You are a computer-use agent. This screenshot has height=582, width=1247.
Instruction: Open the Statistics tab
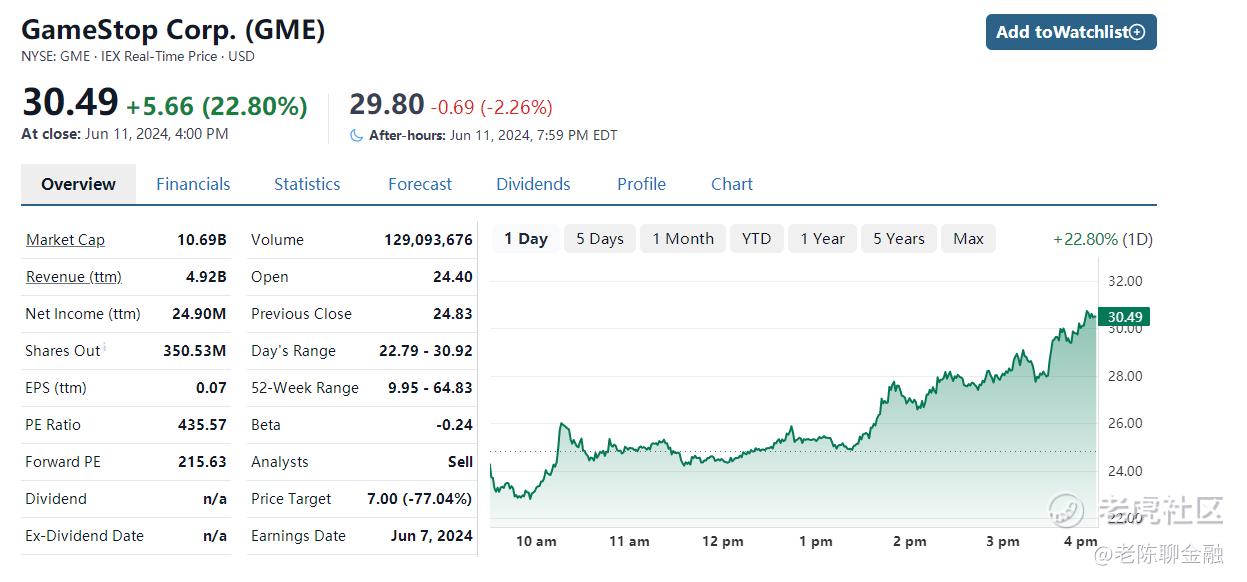pos(307,184)
